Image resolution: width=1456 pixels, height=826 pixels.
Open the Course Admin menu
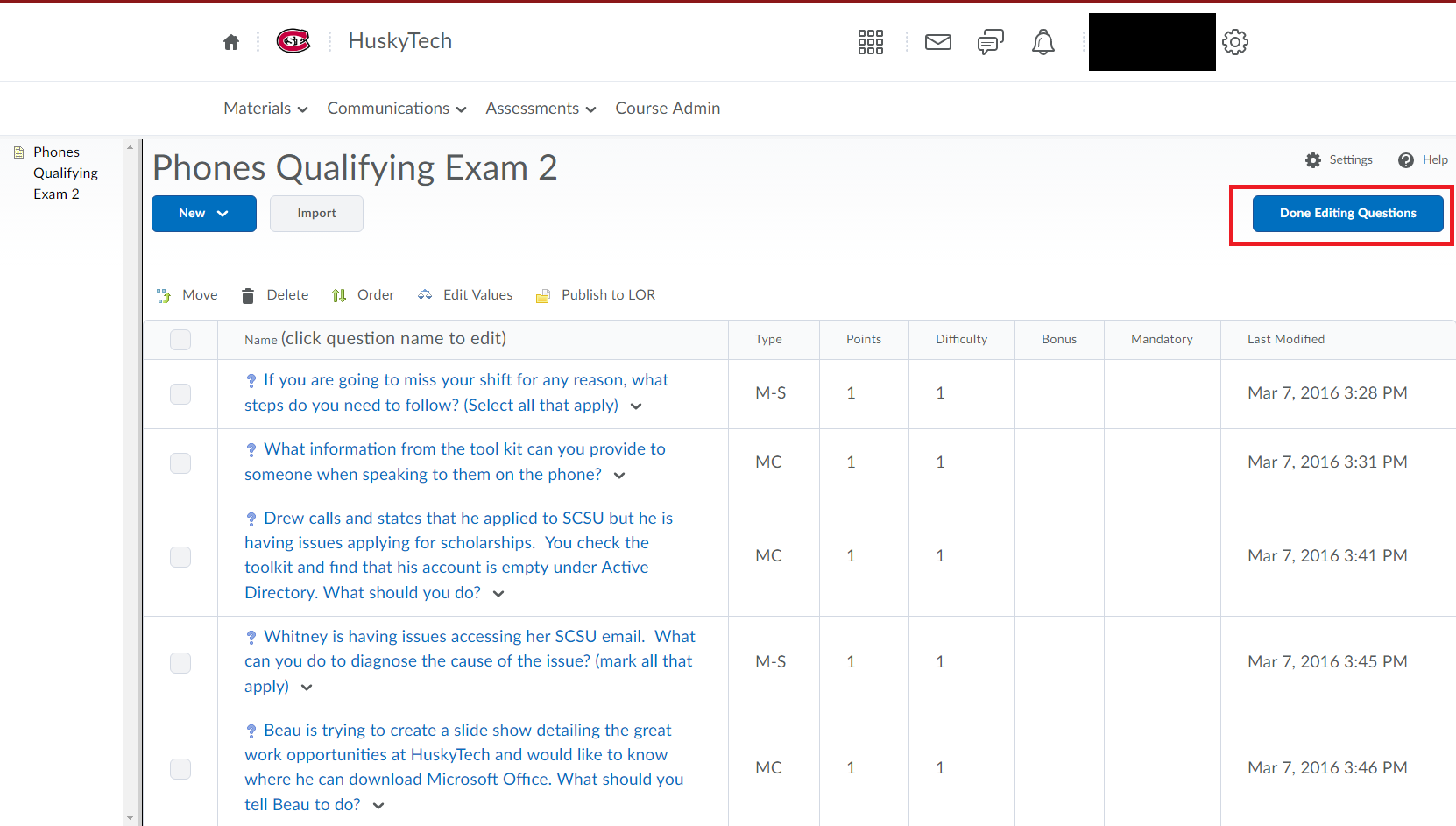point(667,108)
